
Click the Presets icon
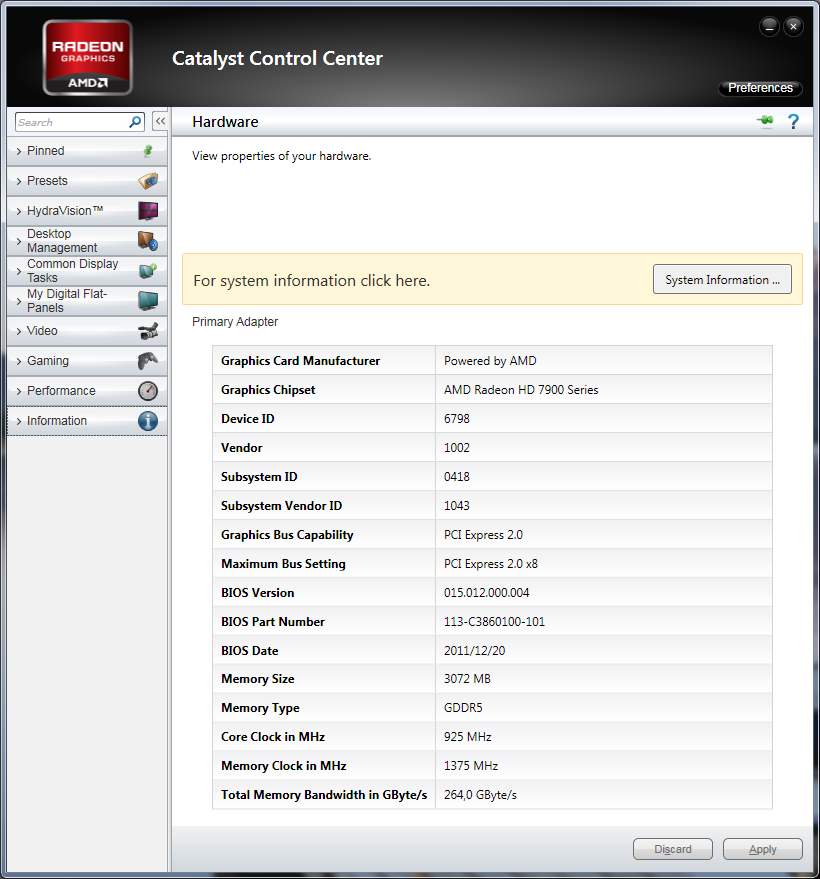148,181
